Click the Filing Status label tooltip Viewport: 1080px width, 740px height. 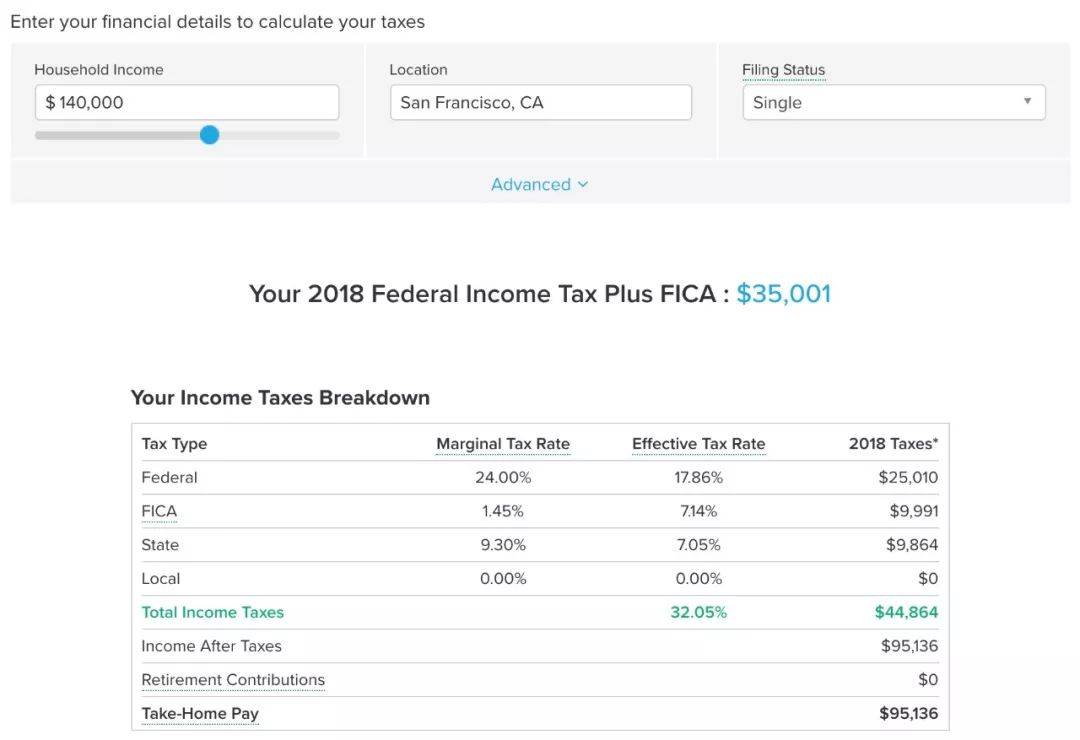783,70
